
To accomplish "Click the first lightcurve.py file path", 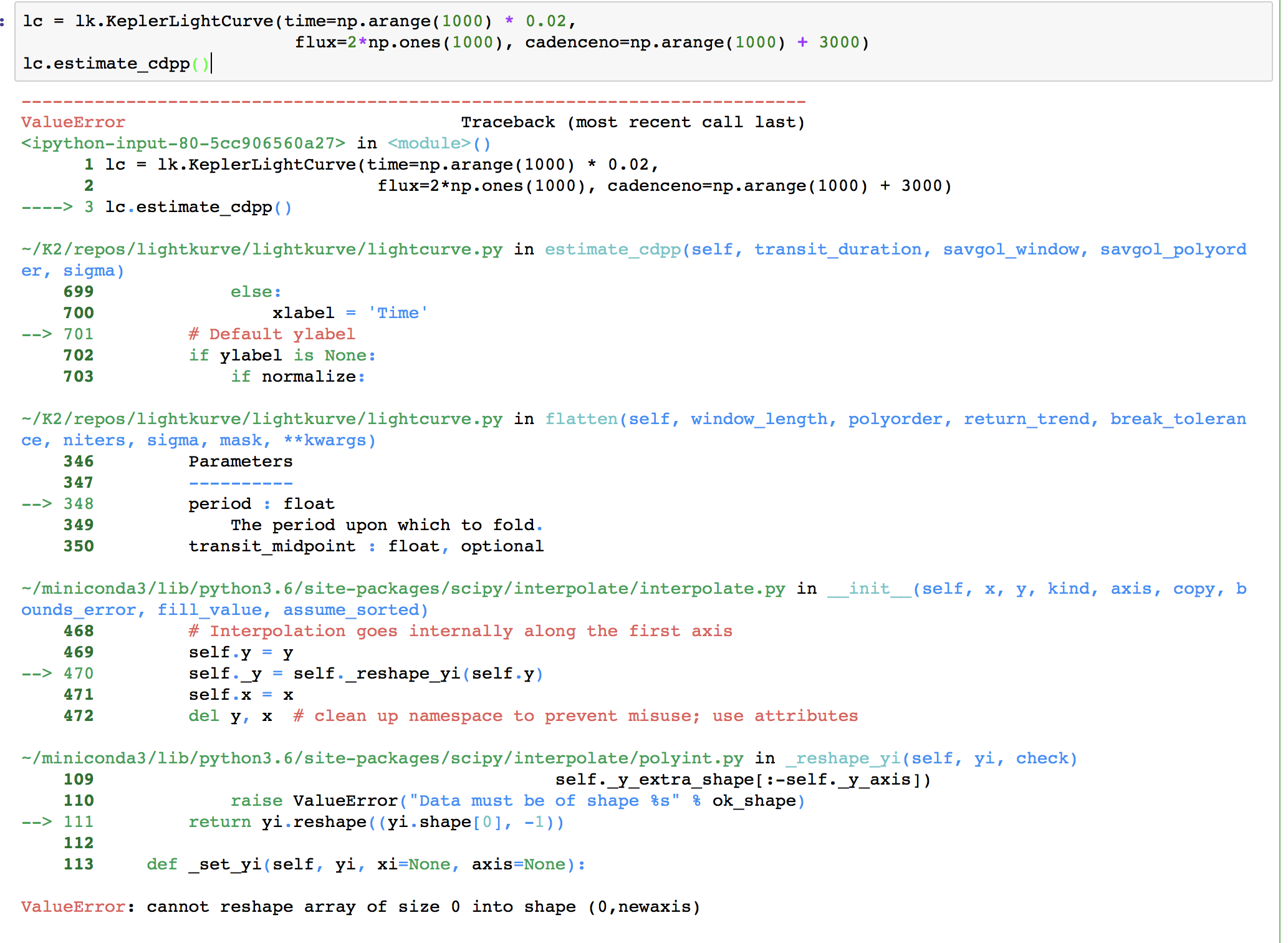I will coord(262,249).
